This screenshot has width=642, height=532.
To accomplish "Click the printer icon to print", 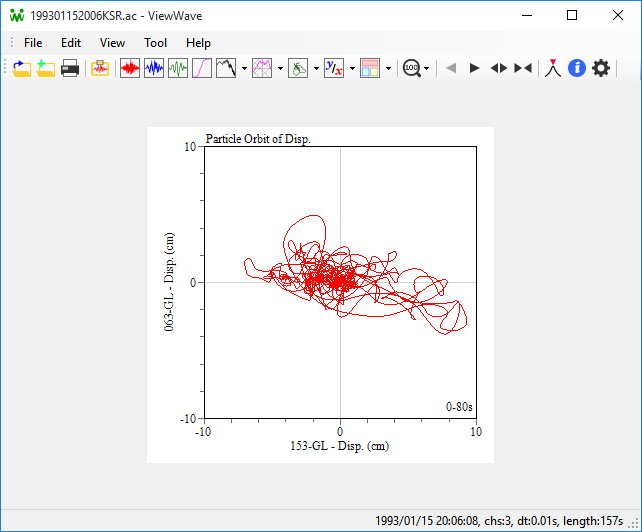I will tap(70, 68).
